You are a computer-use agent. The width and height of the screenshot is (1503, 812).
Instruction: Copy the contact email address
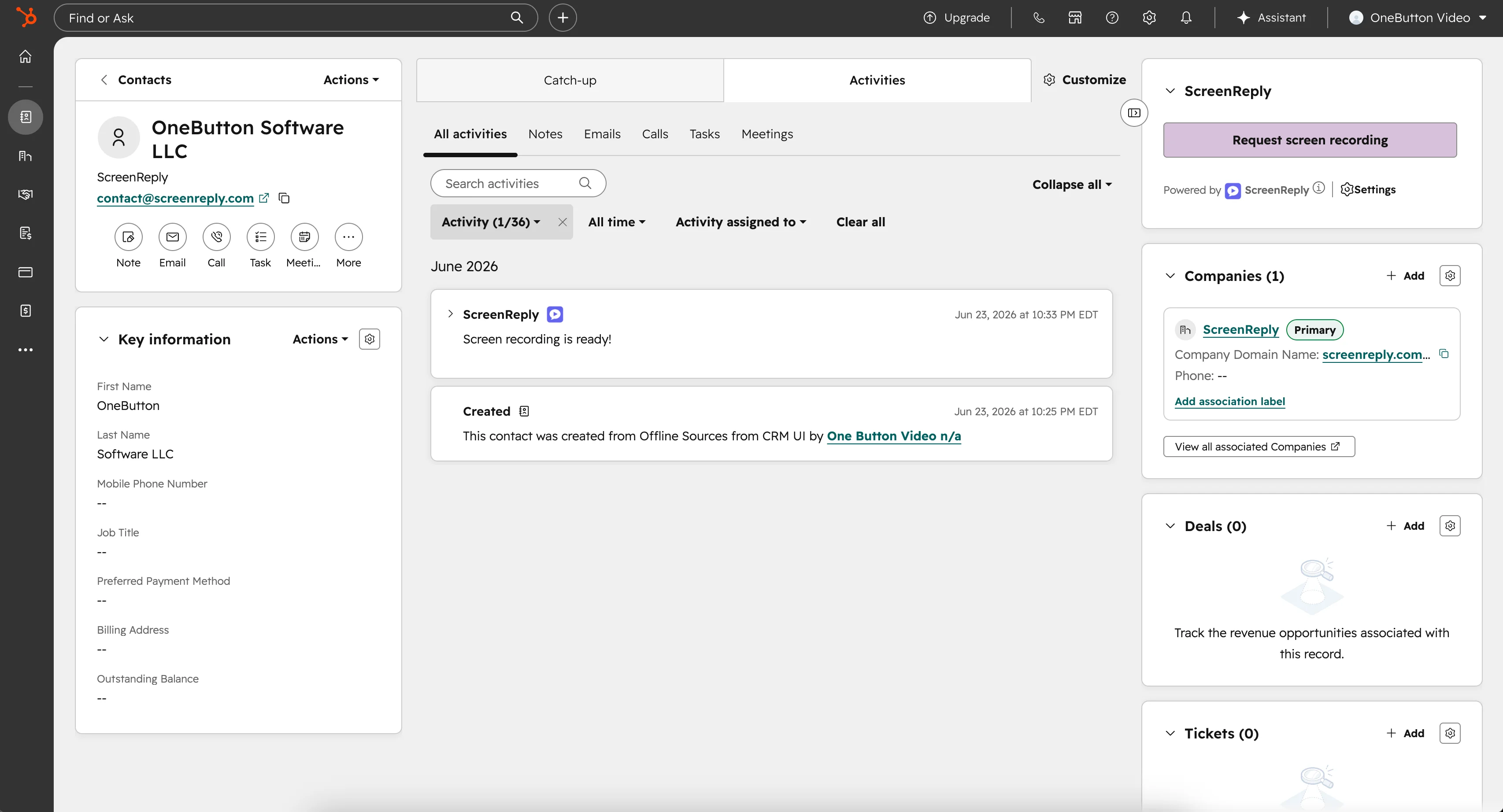click(284, 198)
